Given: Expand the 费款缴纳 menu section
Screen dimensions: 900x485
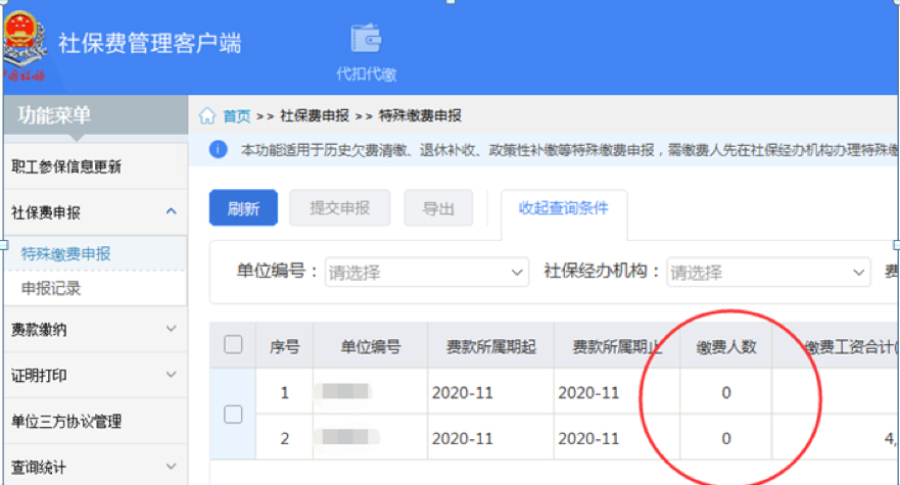Looking at the screenshot, I should [x=171, y=328].
